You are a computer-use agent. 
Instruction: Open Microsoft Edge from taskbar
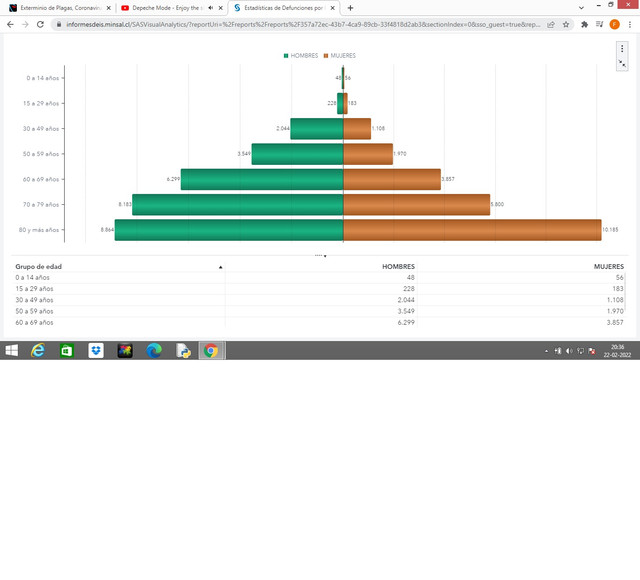coord(154,351)
